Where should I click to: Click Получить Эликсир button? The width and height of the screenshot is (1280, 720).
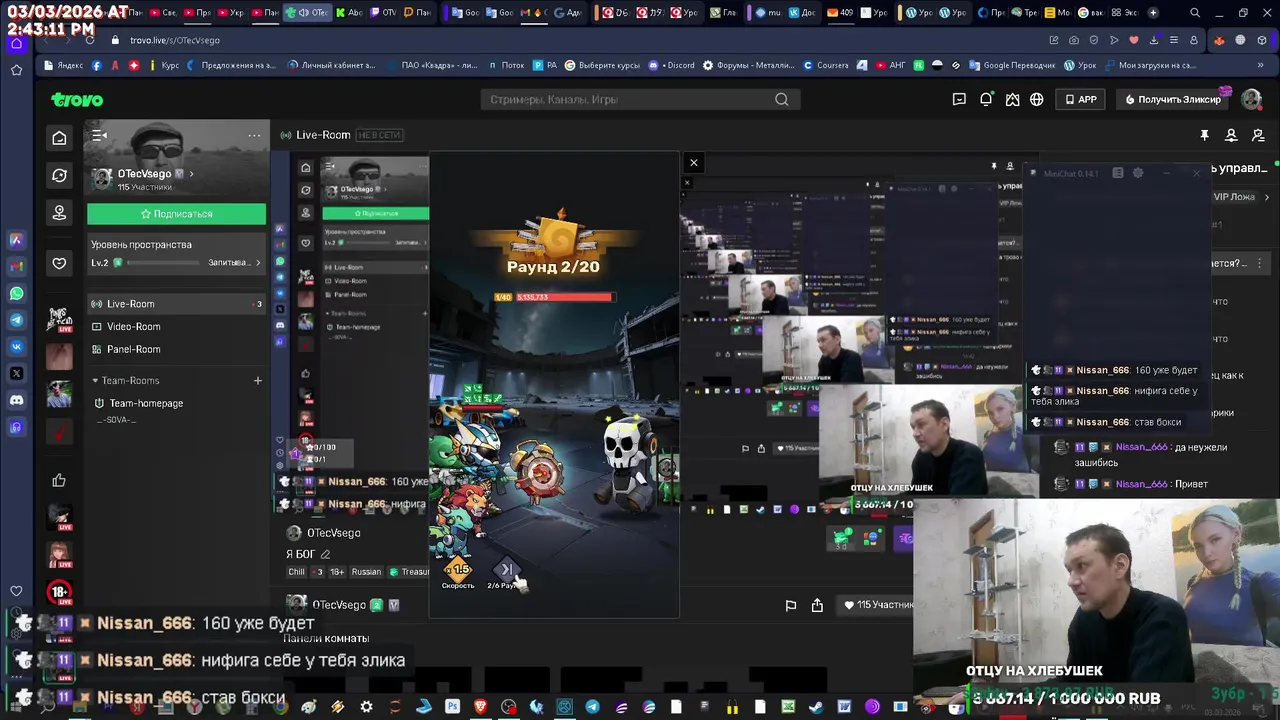pos(1173,100)
